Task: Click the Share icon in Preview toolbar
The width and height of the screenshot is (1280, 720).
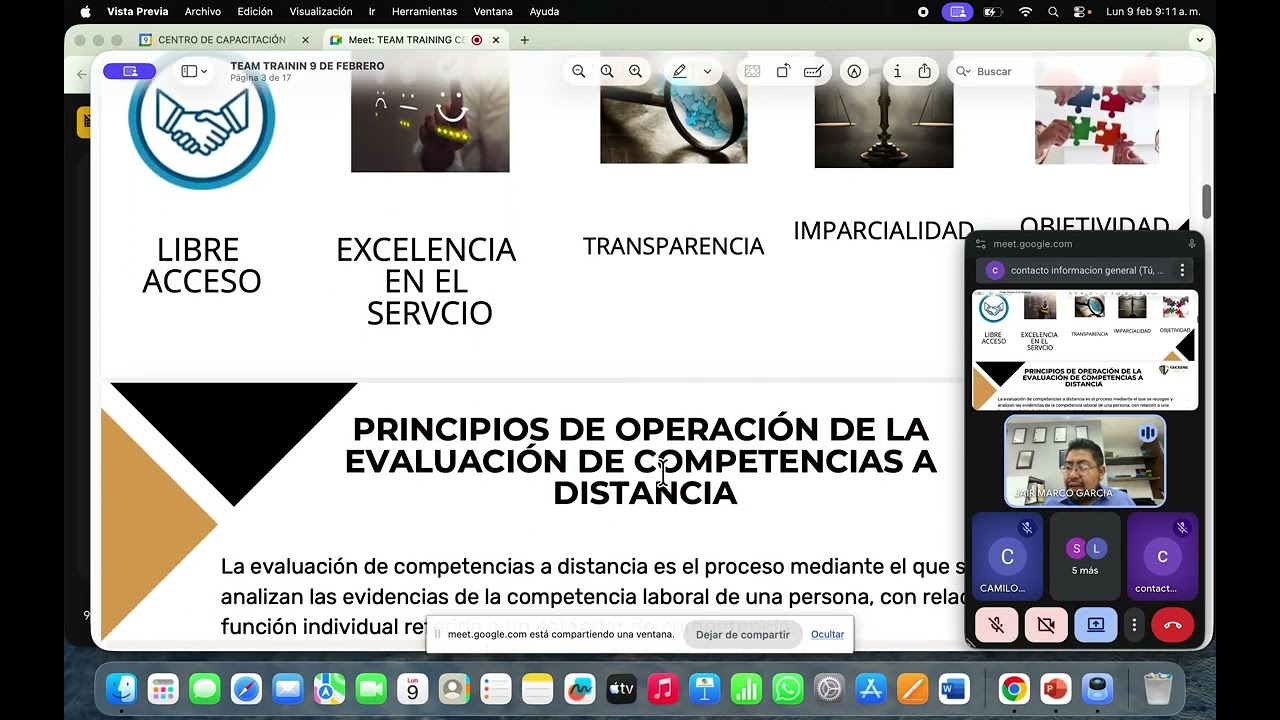Action: point(925,71)
